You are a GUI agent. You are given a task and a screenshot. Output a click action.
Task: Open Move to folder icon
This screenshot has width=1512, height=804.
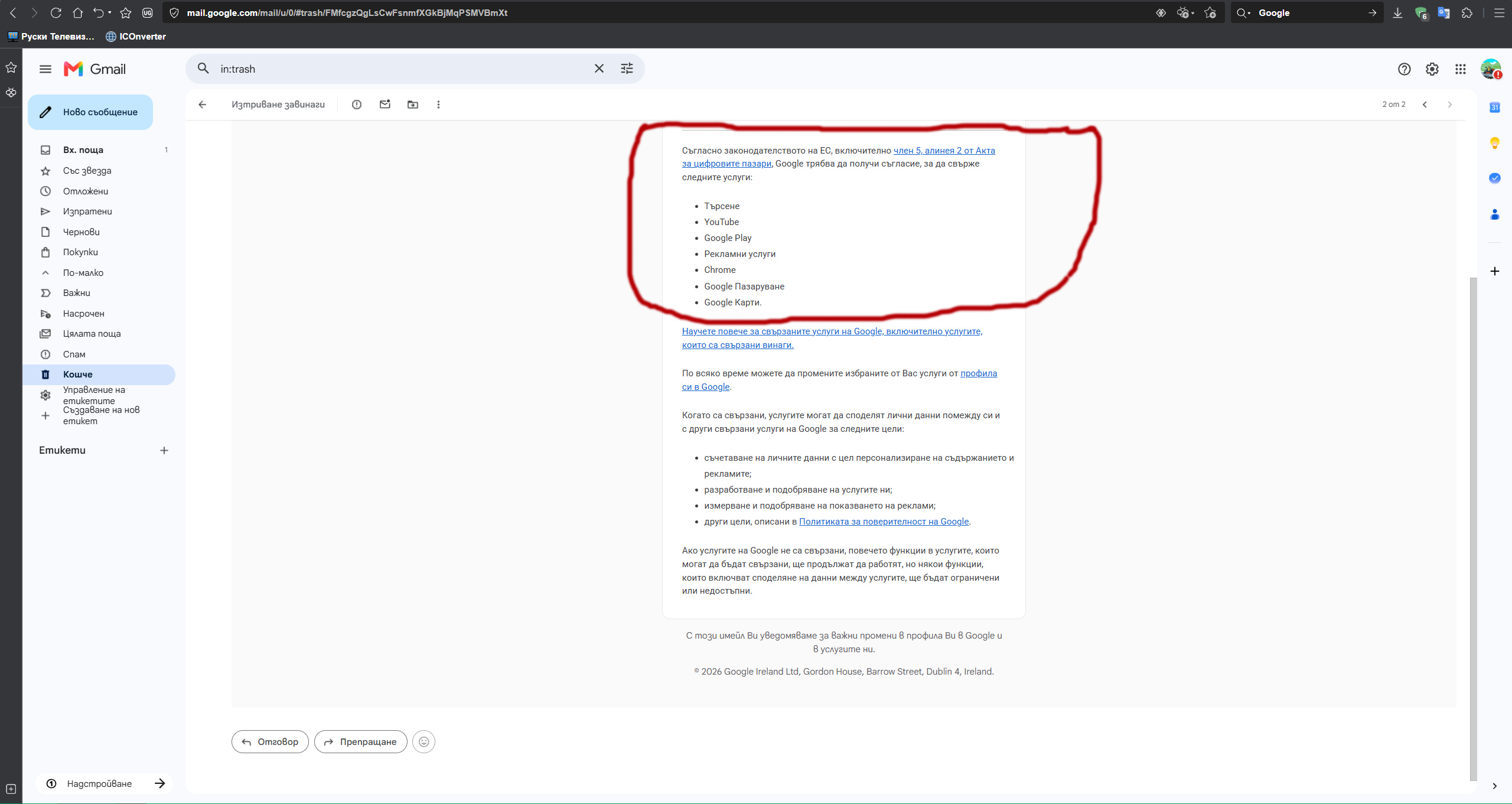pyautogui.click(x=413, y=105)
